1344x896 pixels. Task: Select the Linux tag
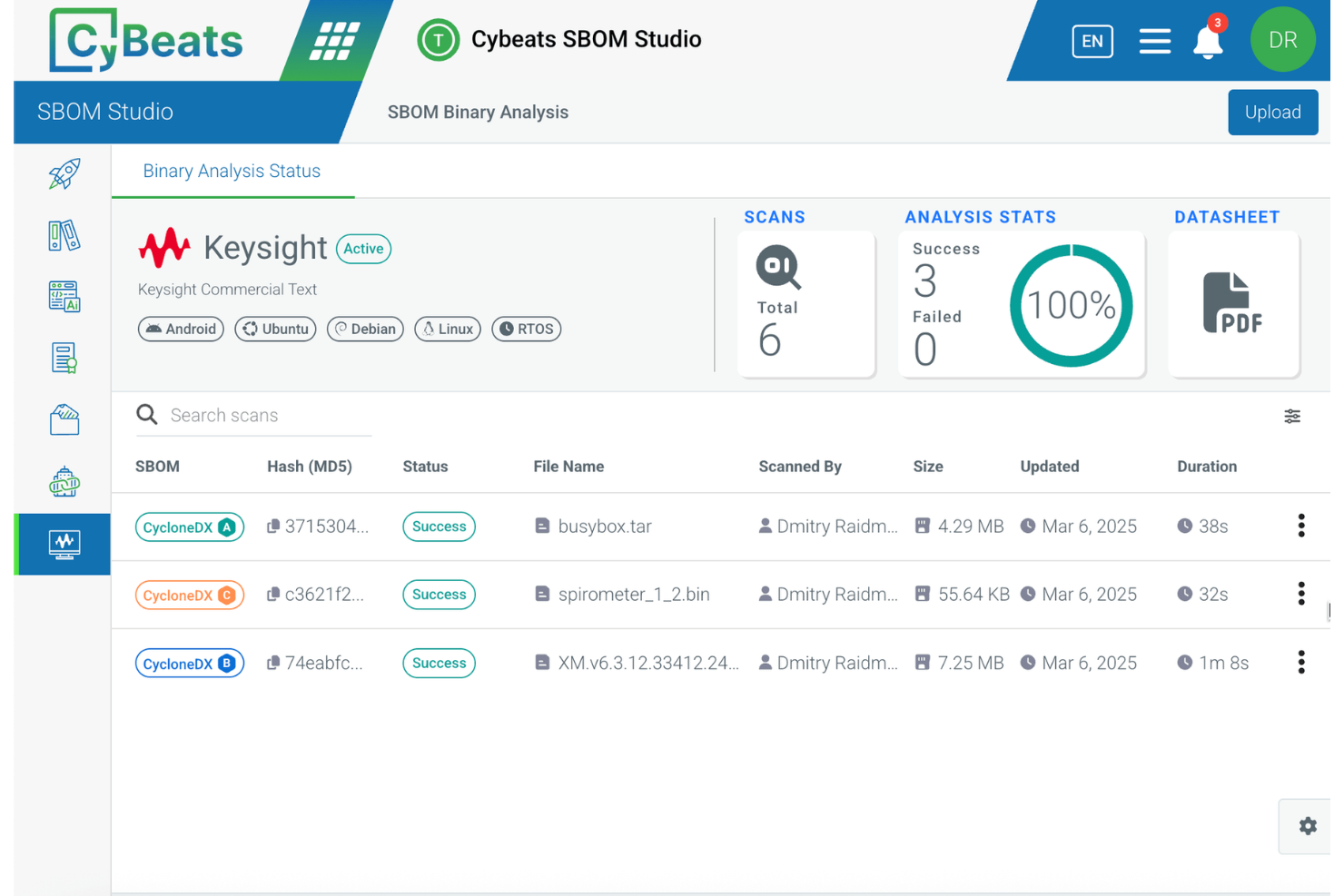pyautogui.click(x=448, y=329)
